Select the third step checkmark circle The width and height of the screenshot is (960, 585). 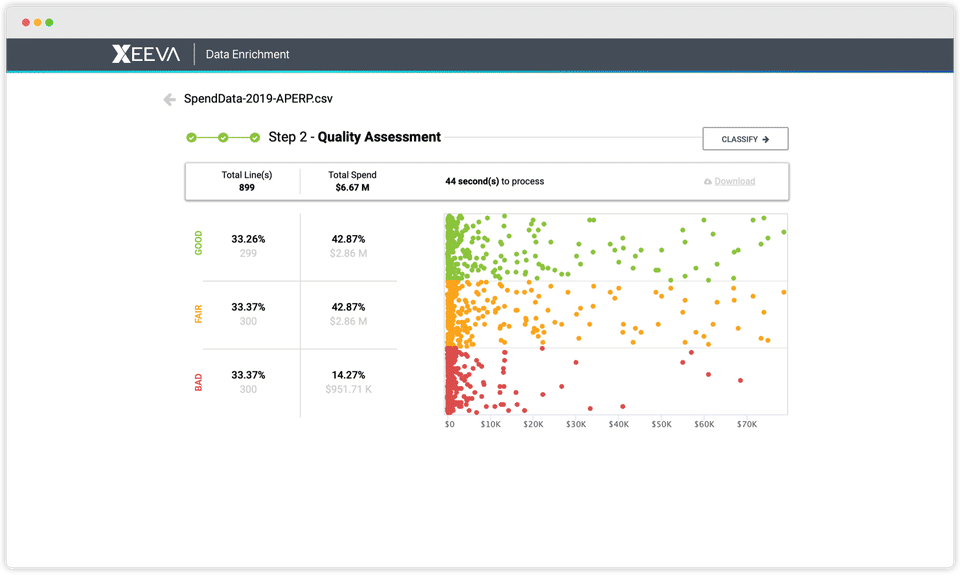[x=255, y=138]
